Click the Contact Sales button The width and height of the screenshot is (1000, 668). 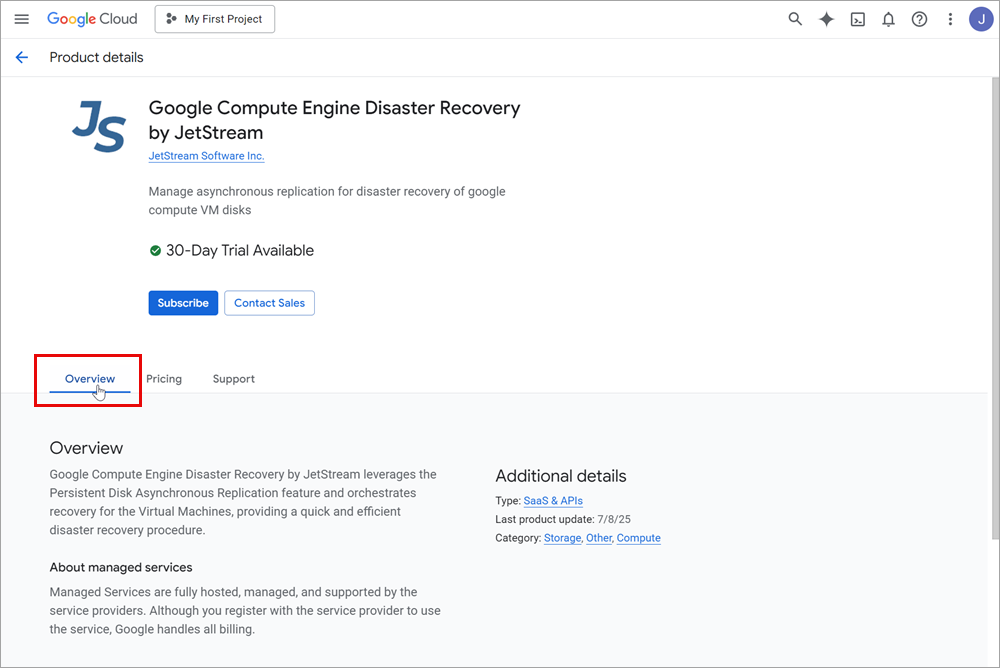pos(269,303)
